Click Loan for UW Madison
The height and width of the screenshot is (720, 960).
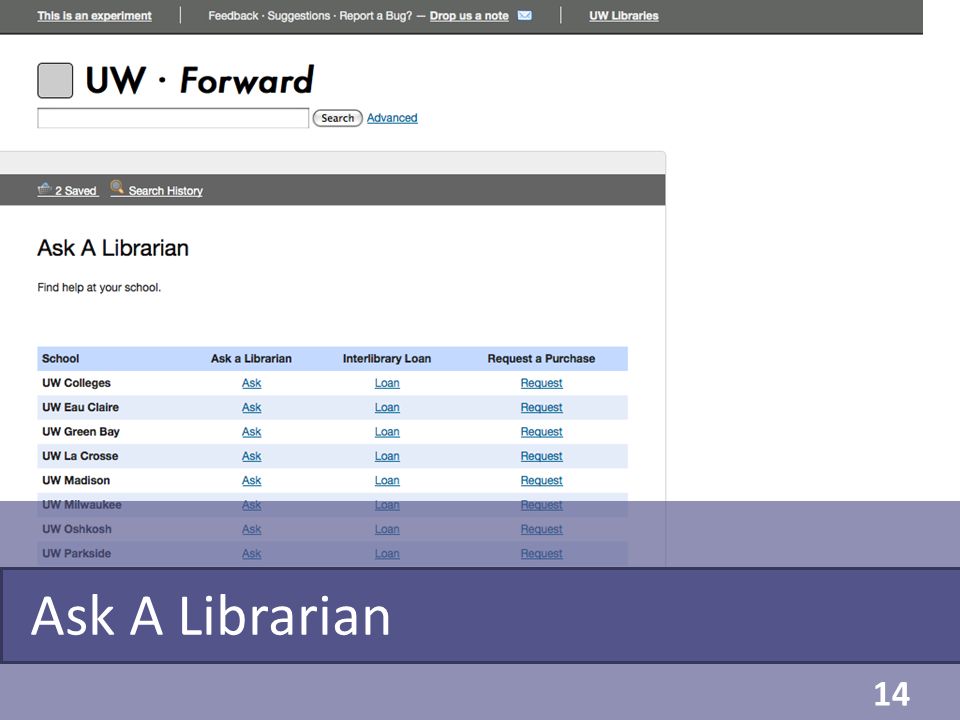pos(387,481)
